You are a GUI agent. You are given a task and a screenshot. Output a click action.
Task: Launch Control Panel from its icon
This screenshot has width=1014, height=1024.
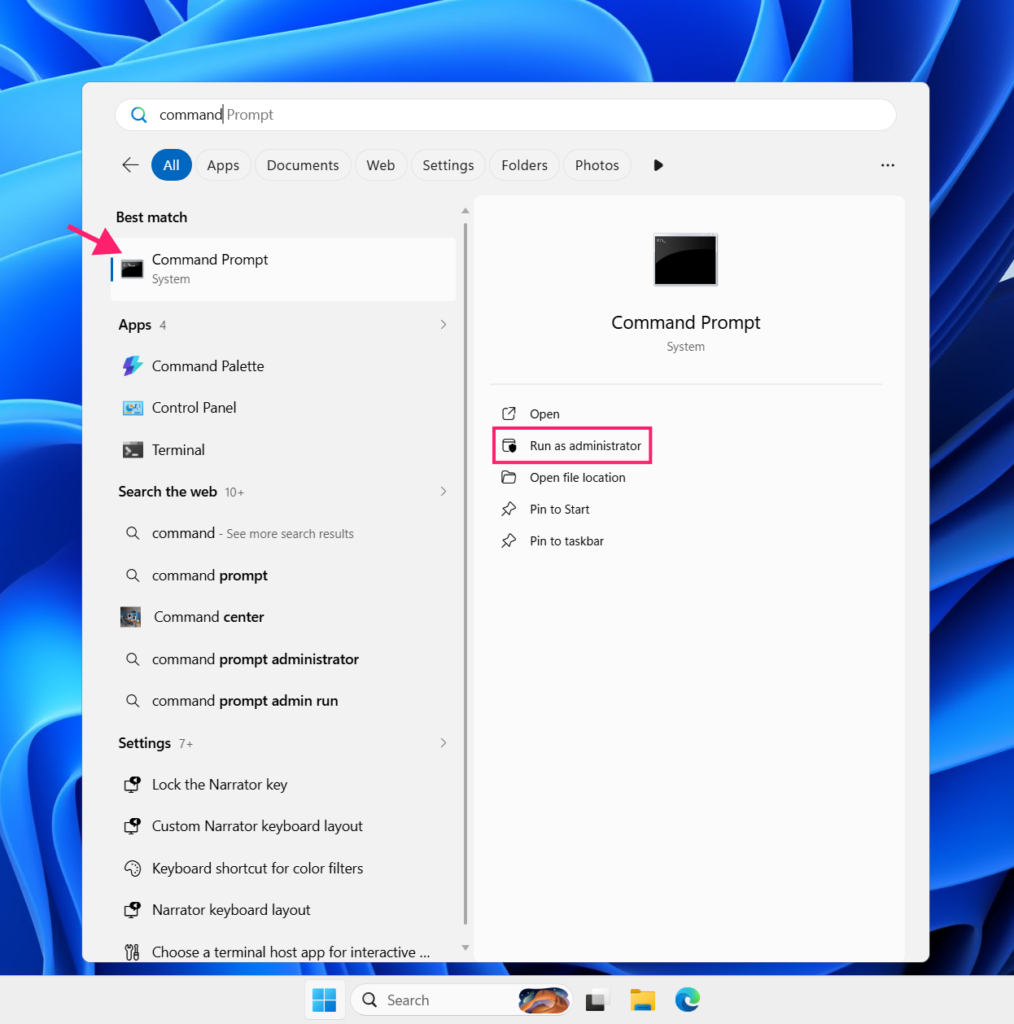[133, 408]
